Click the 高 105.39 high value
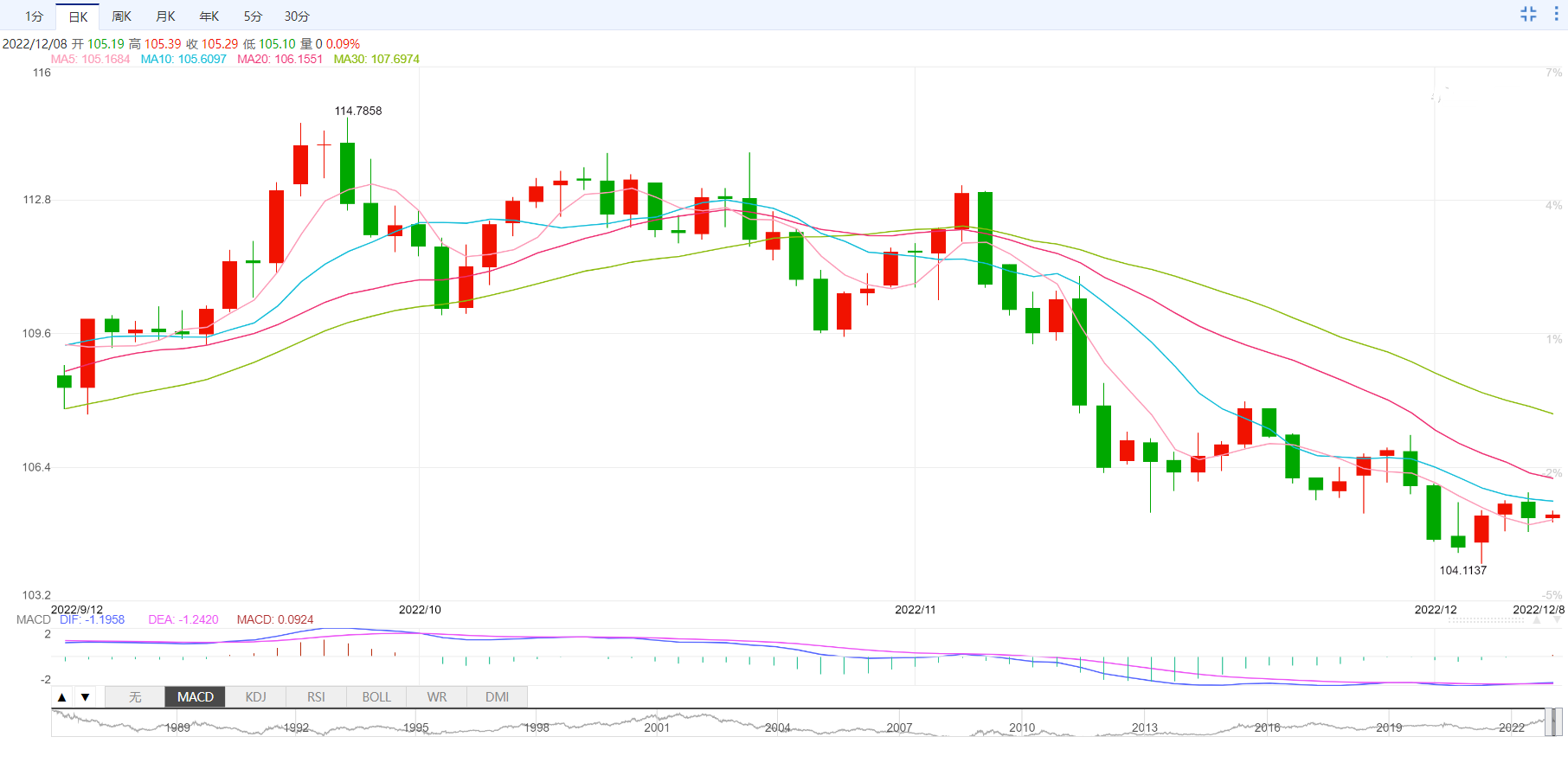Screen dimensions: 1568x769 (155, 43)
